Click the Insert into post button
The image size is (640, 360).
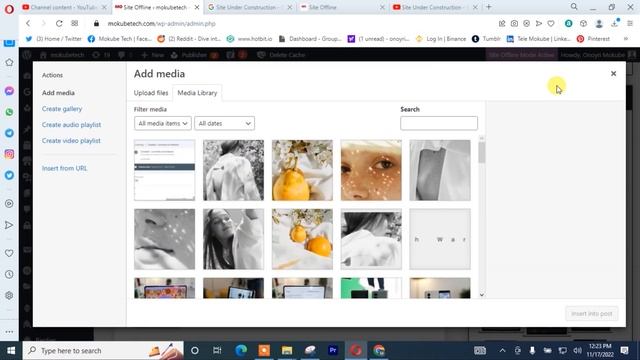tap(591, 313)
